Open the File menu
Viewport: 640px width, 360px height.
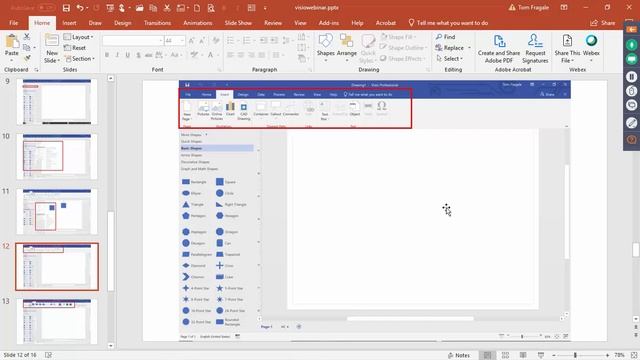click(x=13, y=23)
